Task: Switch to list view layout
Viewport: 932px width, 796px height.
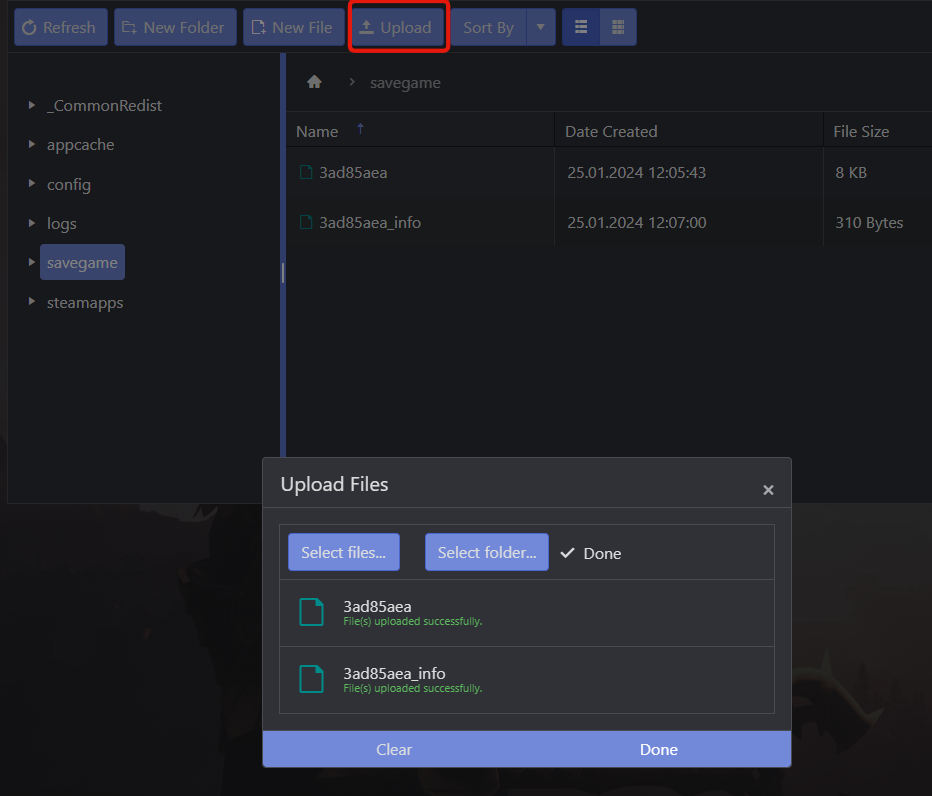Action: (x=581, y=27)
